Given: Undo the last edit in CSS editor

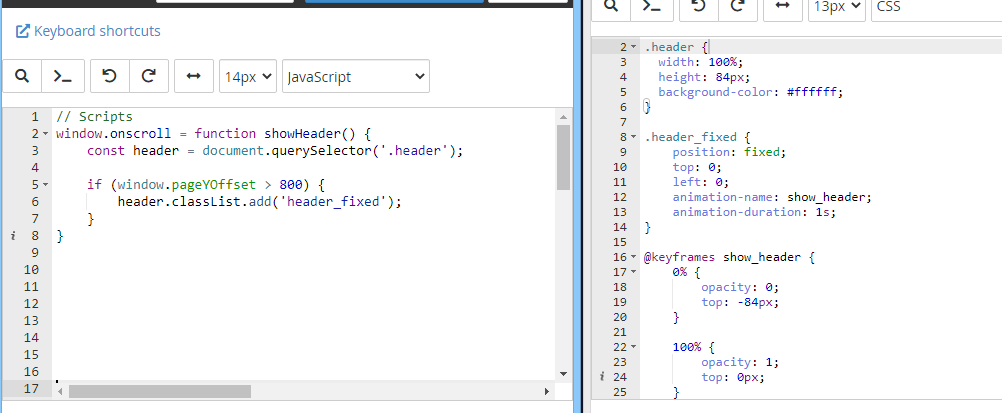Looking at the screenshot, I should point(699,6).
